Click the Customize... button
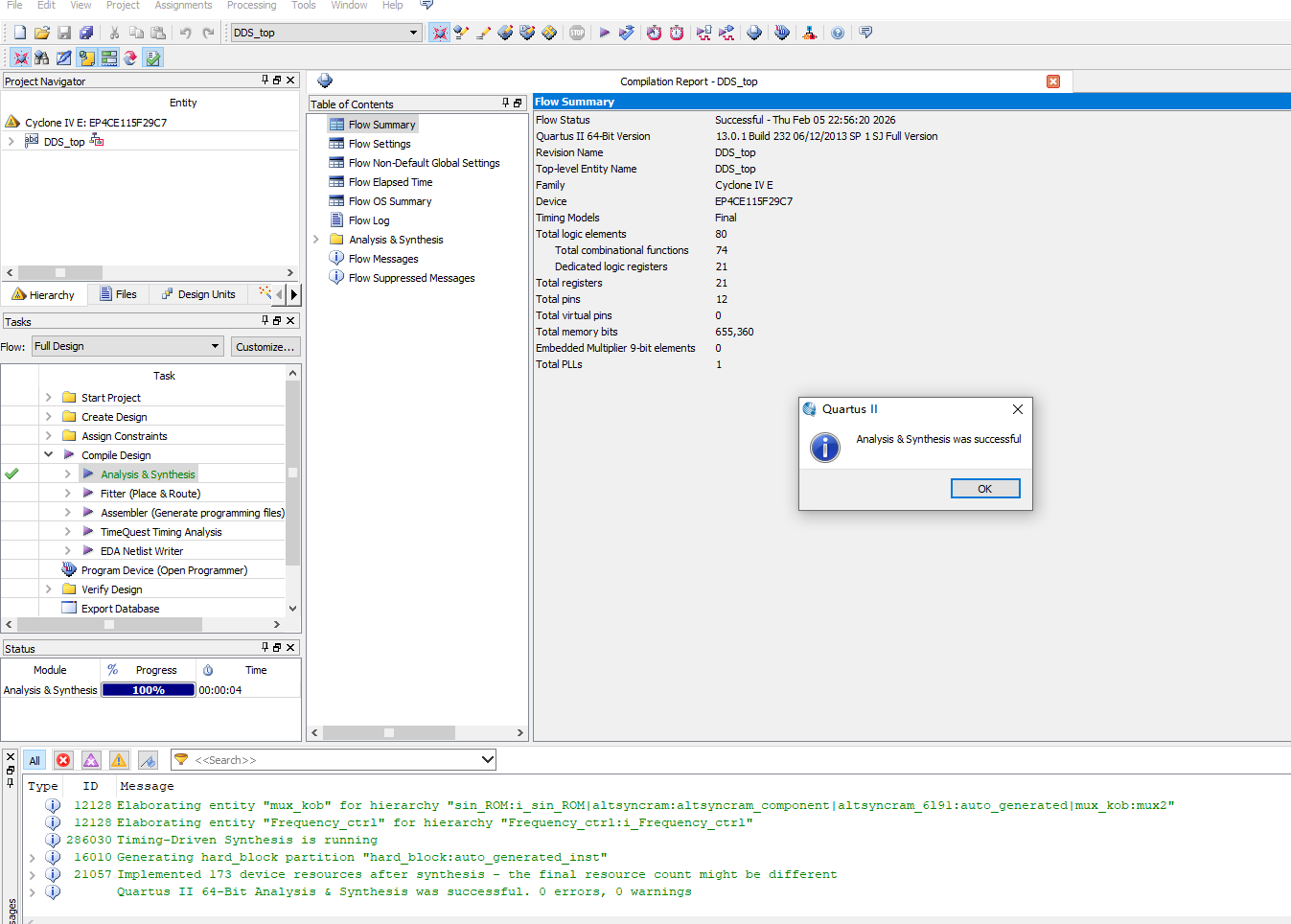This screenshot has height=924, width=1291. tap(265, 347)
